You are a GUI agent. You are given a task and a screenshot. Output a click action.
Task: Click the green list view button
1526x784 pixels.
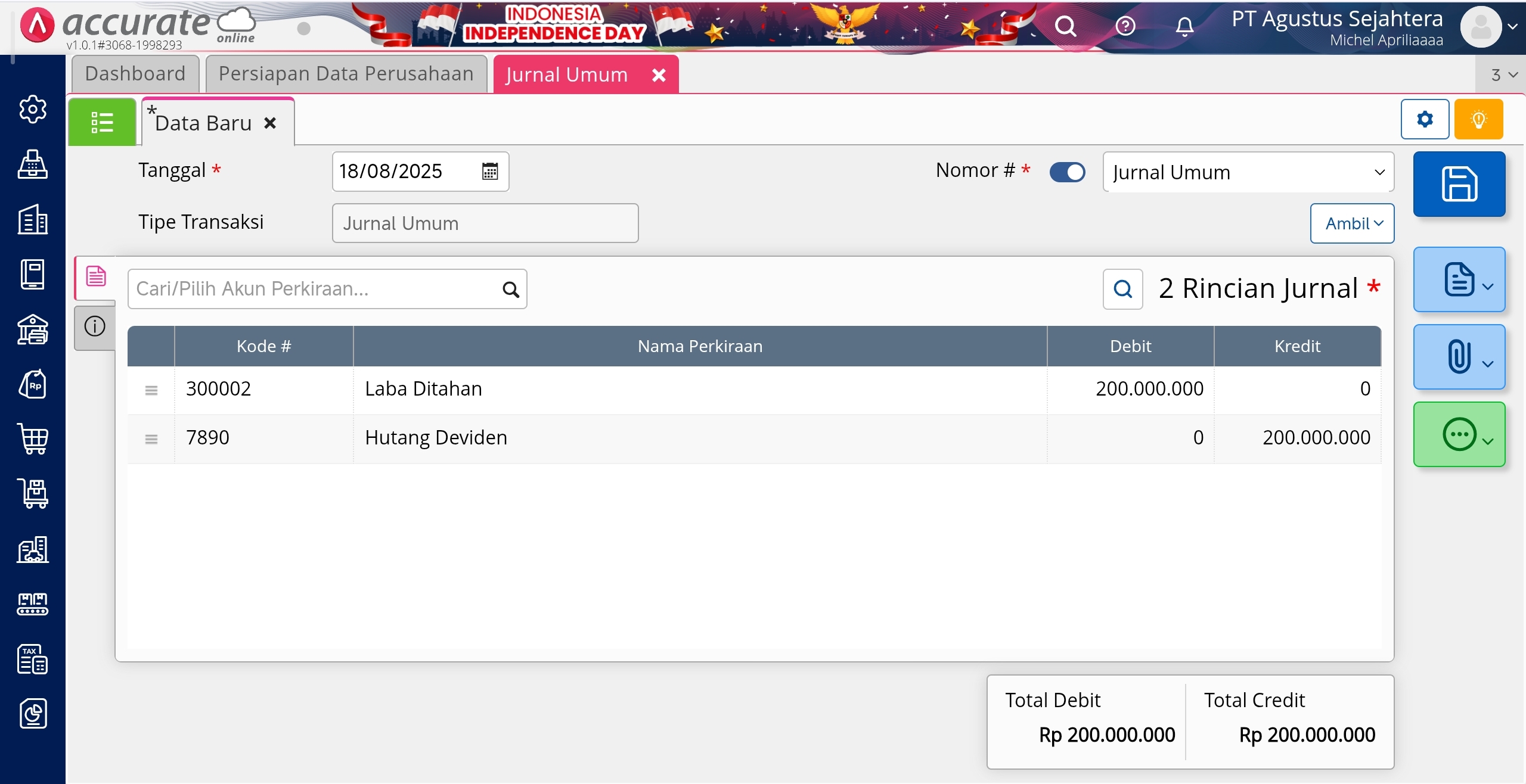click(102, 122)
